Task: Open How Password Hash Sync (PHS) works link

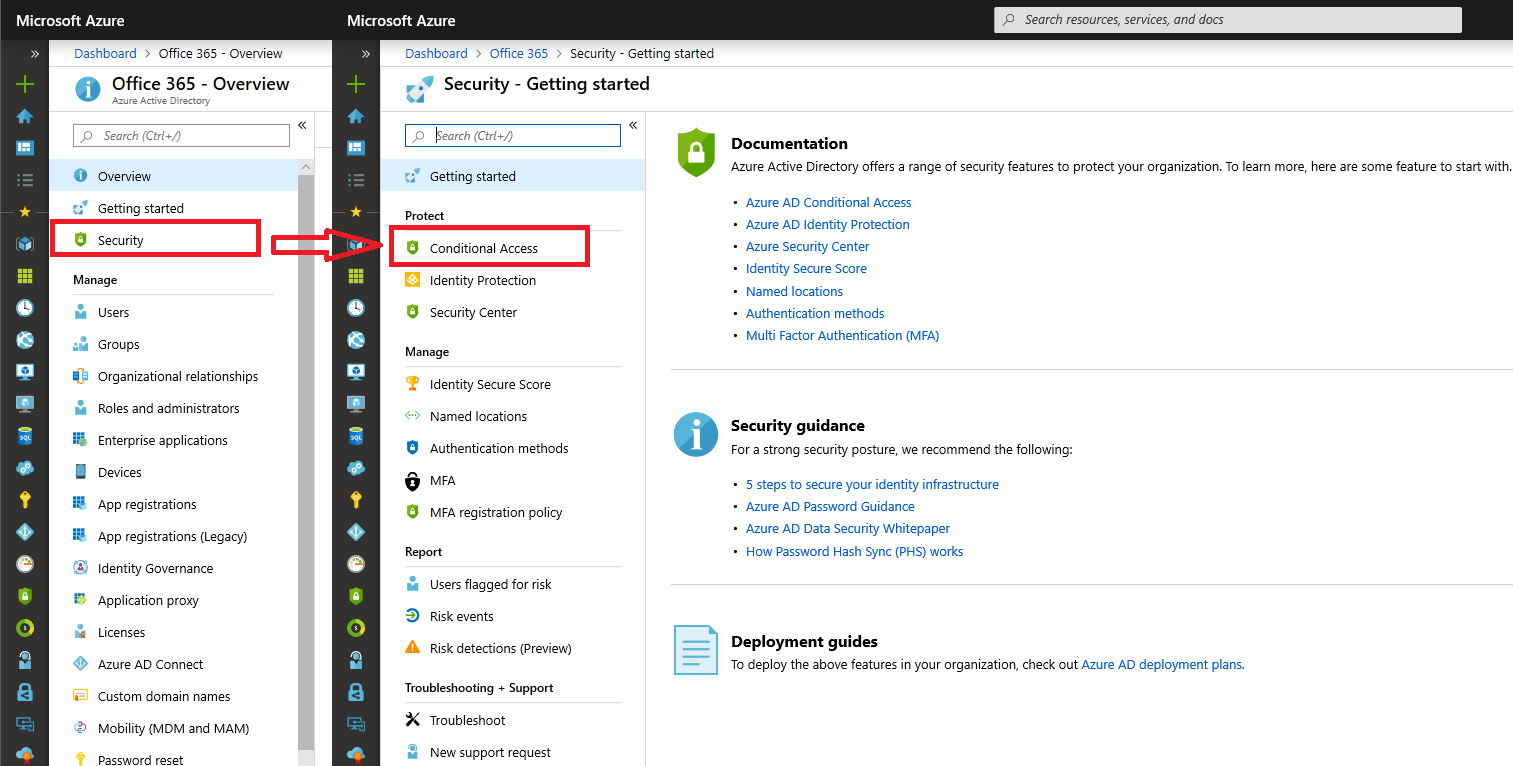Action: tap(854, 551)
